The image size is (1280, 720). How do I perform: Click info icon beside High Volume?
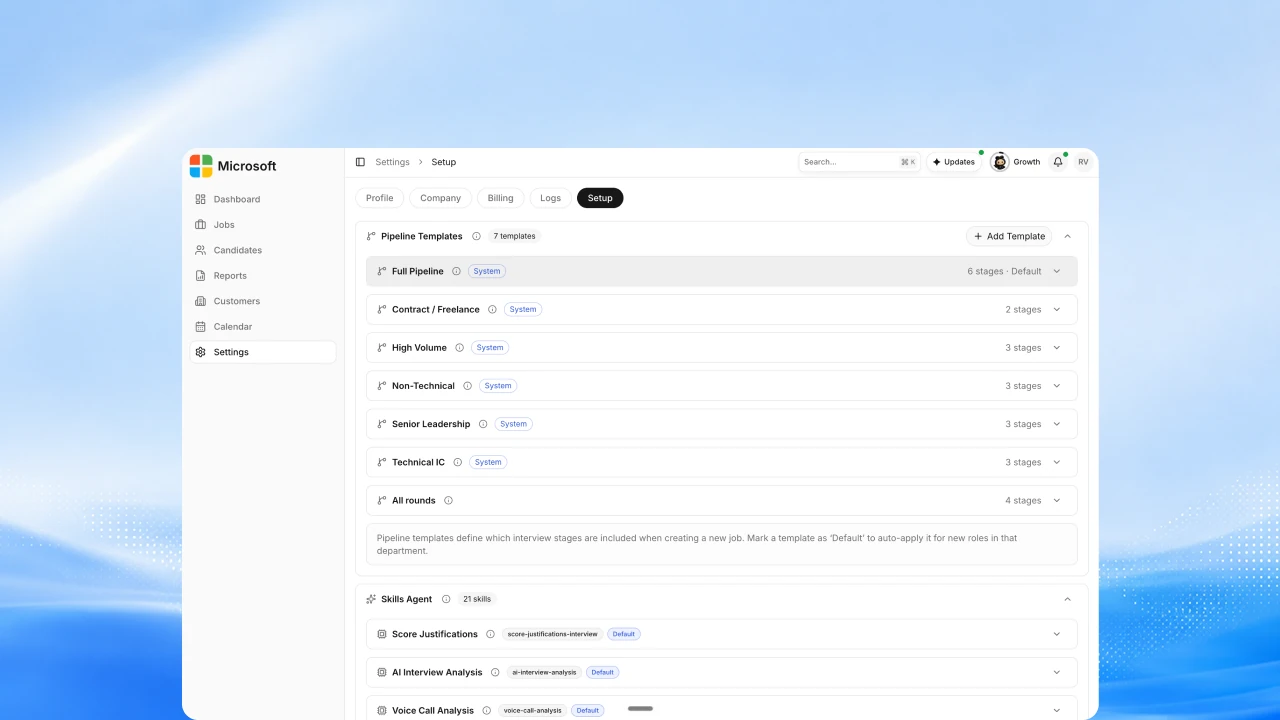coord(459,348)
